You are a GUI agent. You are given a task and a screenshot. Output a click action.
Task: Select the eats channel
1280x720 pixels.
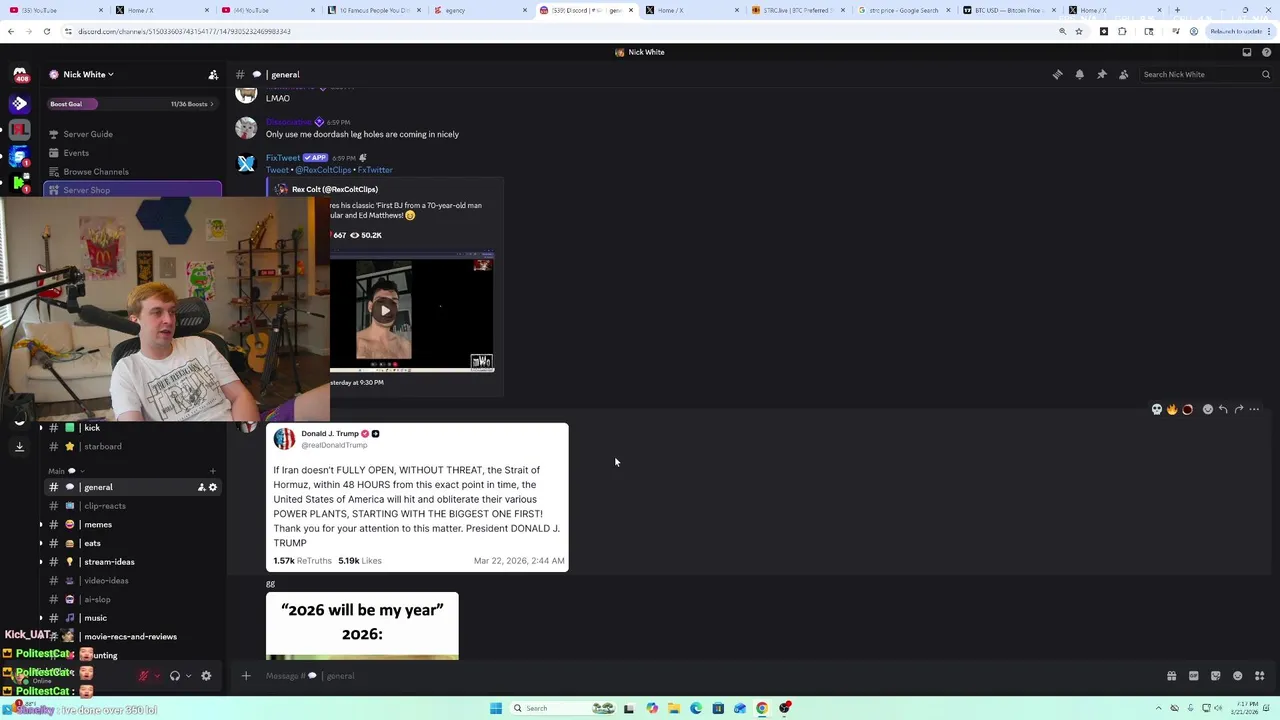click(x=92, y=543)
